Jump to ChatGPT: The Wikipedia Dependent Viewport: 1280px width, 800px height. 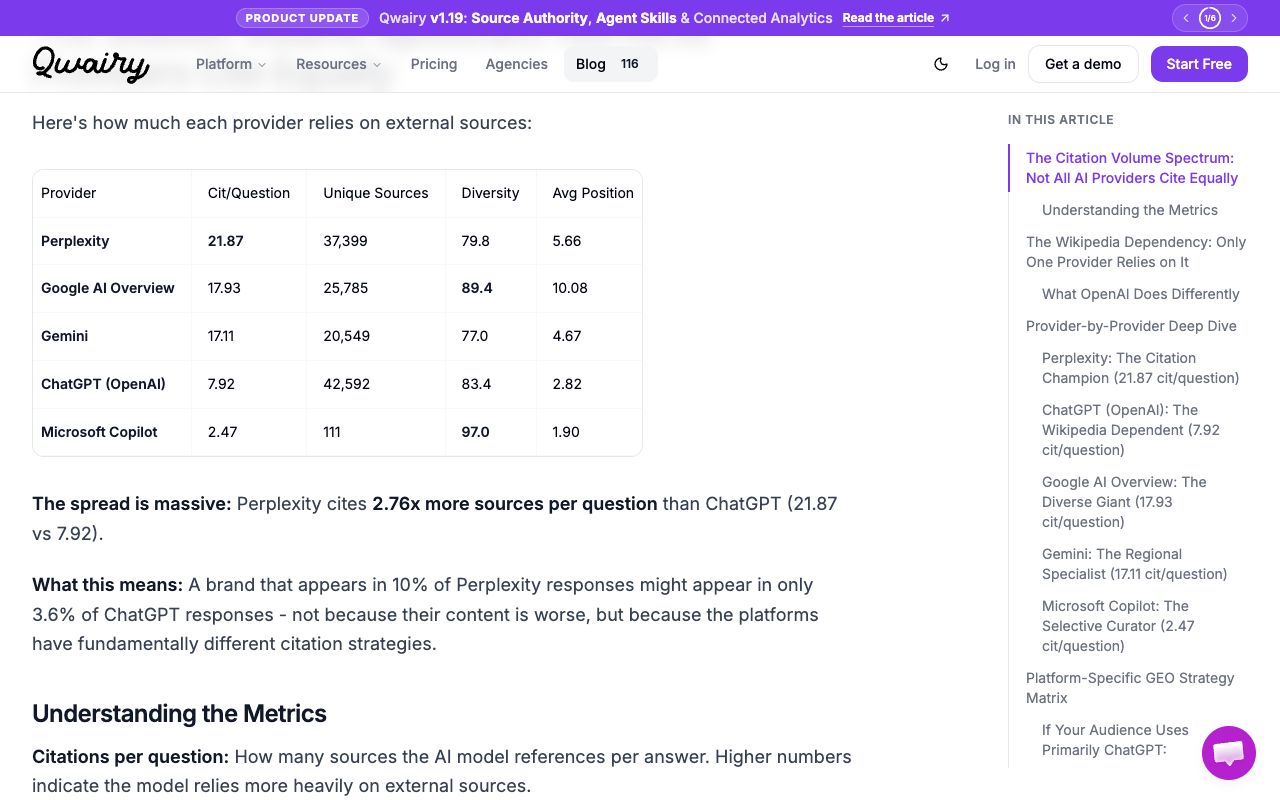[x=1131, y=430]
